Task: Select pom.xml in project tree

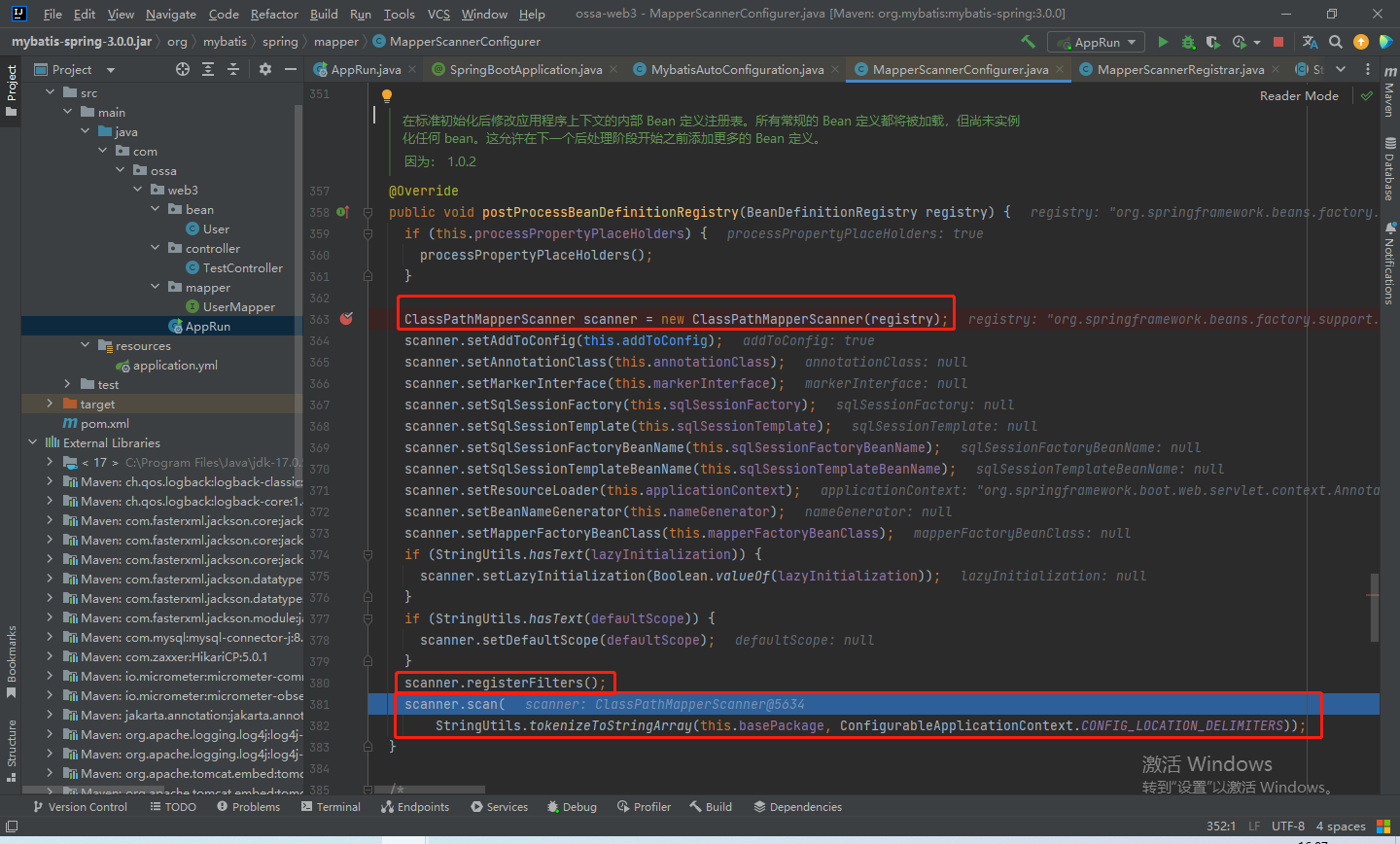Action: point(105,423)
